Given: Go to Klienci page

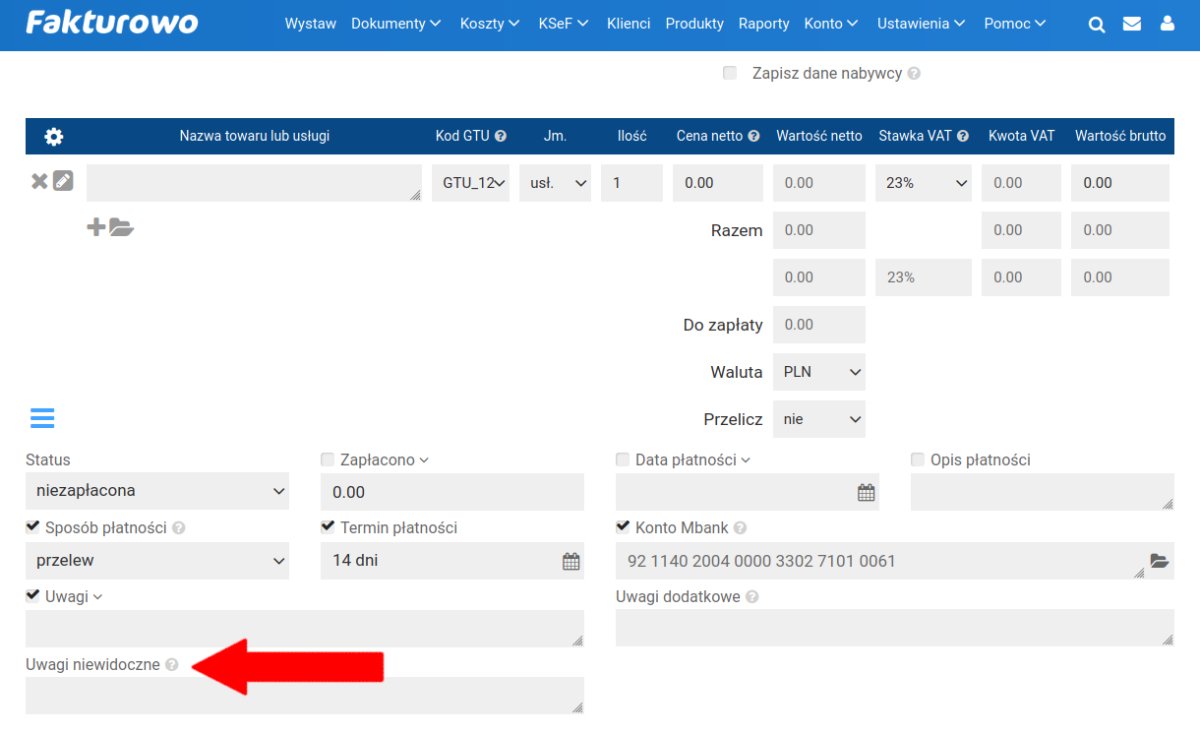Looking at the screenshot, I should (x=628, y=24).
